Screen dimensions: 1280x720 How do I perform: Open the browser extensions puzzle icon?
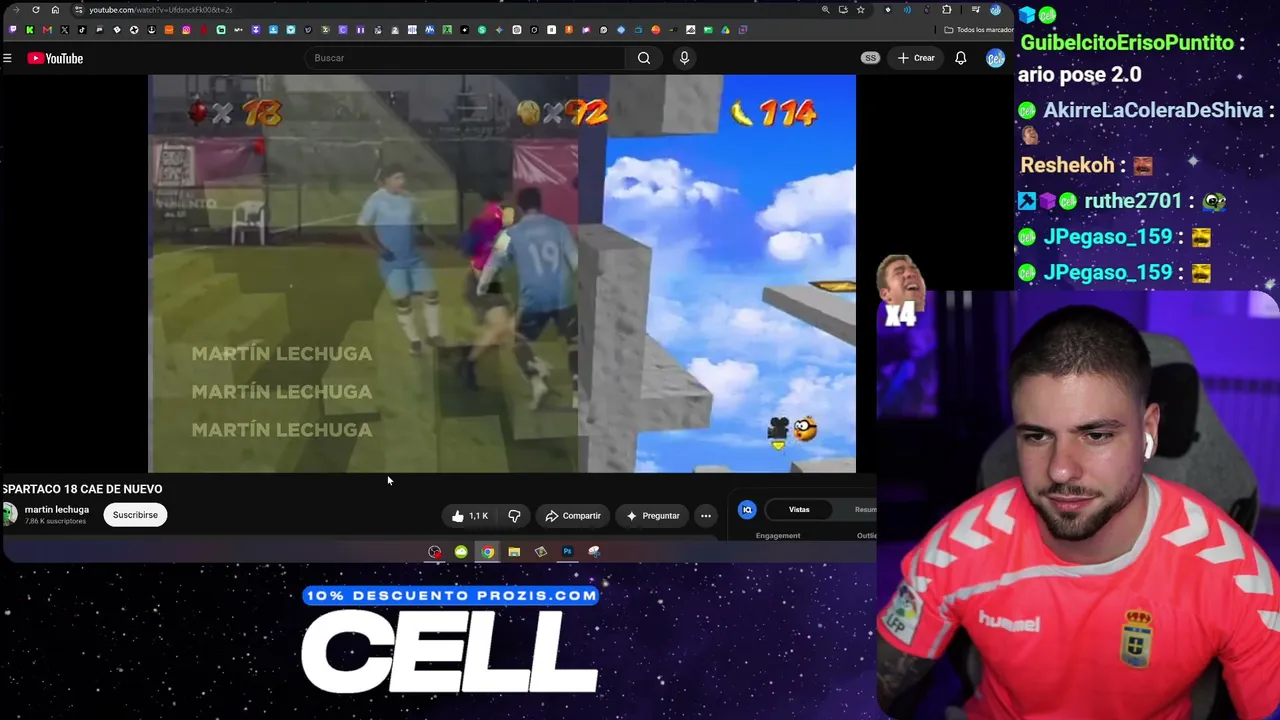pos(947,10)
